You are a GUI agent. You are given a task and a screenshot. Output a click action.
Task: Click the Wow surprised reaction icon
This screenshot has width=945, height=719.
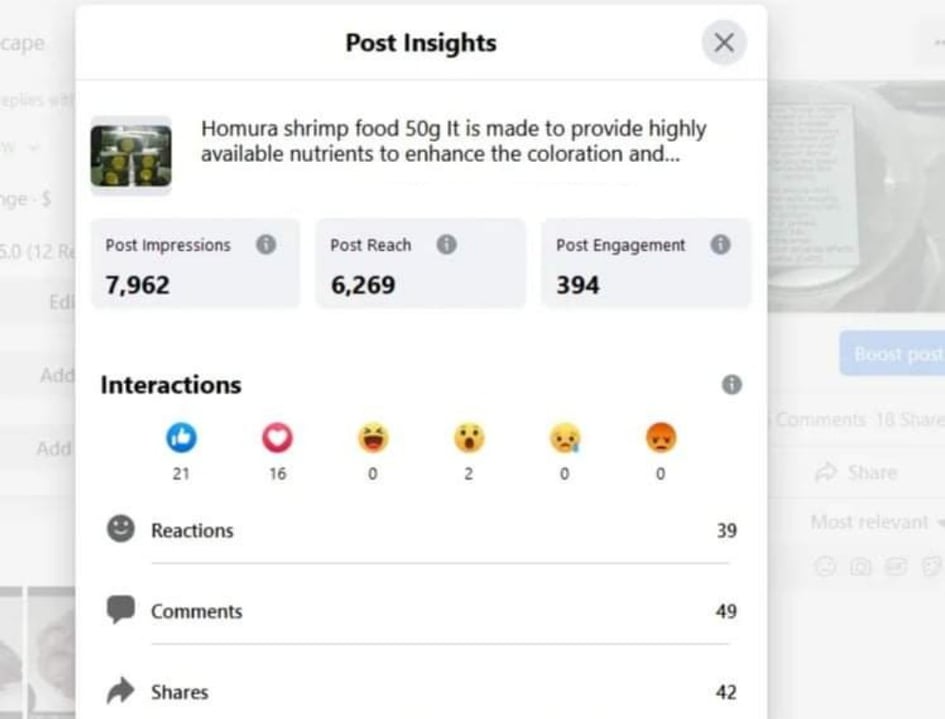(x=468, y=437)
